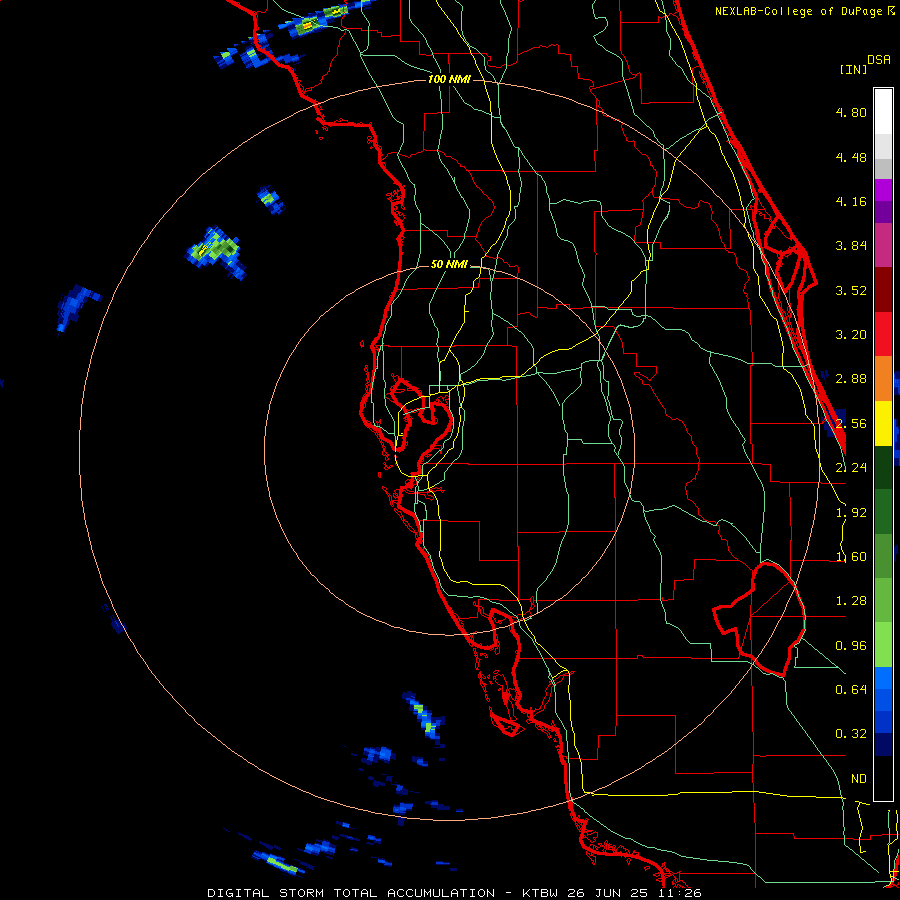
Task: Click the bright red swatch beside 3.20
Action: pyautogui.click(x=883, y=333)
